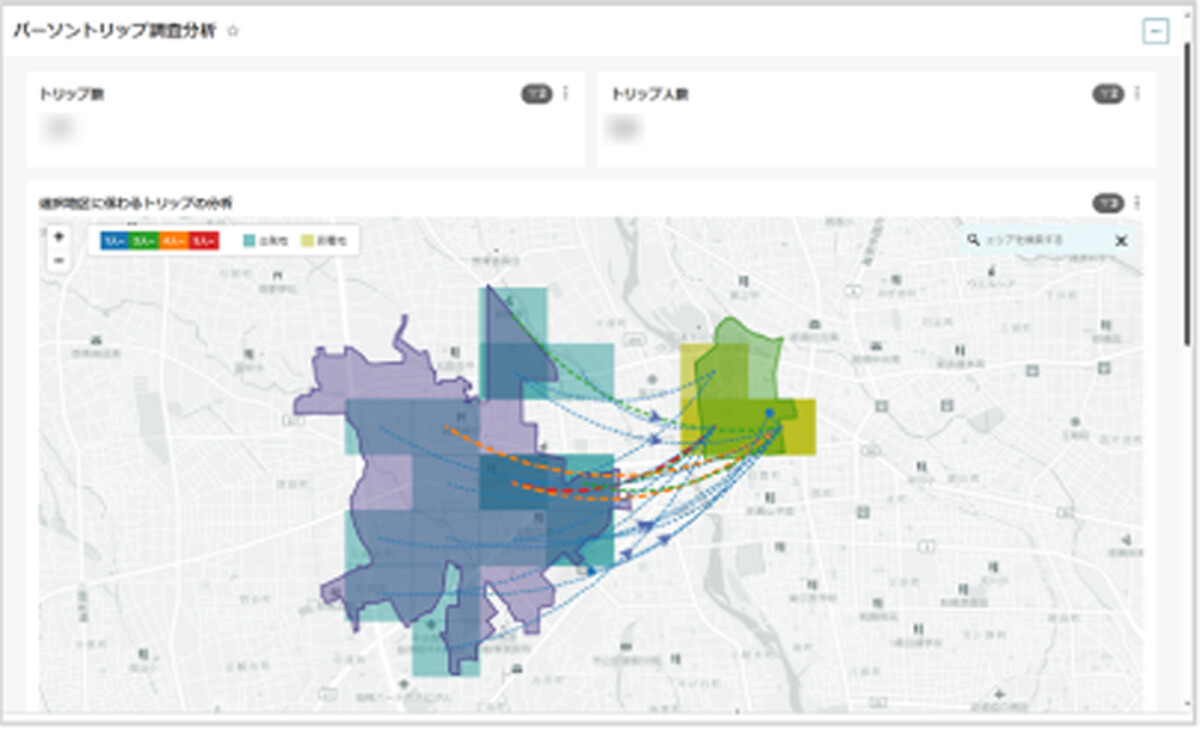Image resolution: width=1200 pixels, height=735 pixels.
Task: Open the three-dot menu on the map analysis card
Action: (1137, 203)
